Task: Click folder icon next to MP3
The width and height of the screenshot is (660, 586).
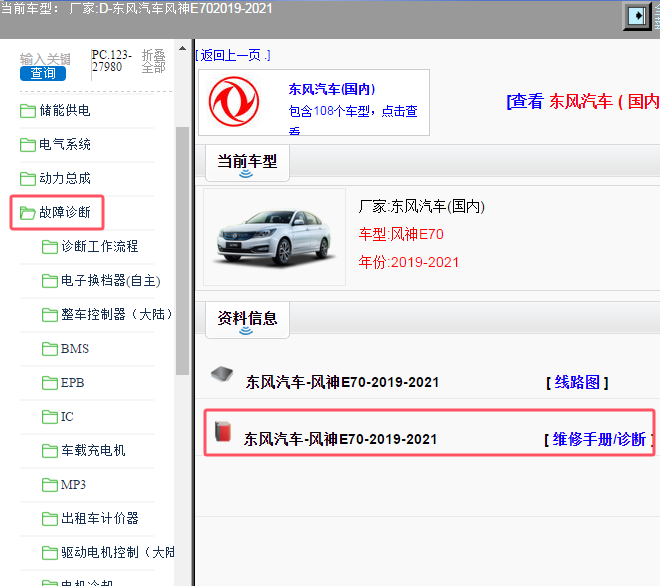Action: click(50, 485)
